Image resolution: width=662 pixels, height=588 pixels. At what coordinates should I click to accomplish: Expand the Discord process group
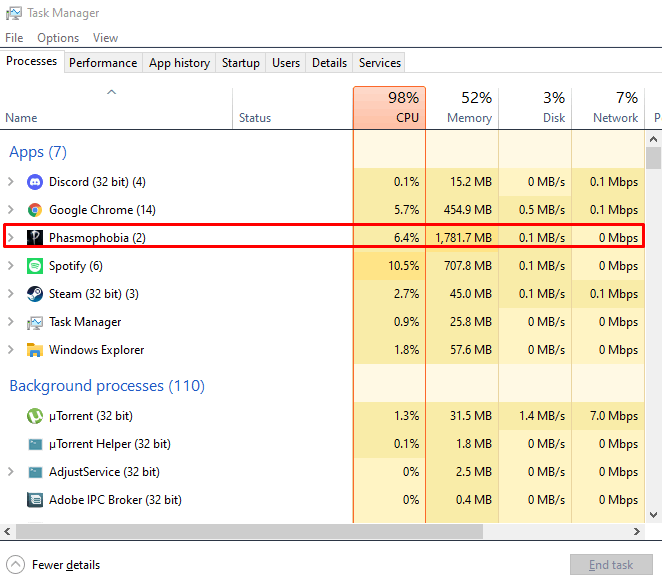(x=11, y=182)
